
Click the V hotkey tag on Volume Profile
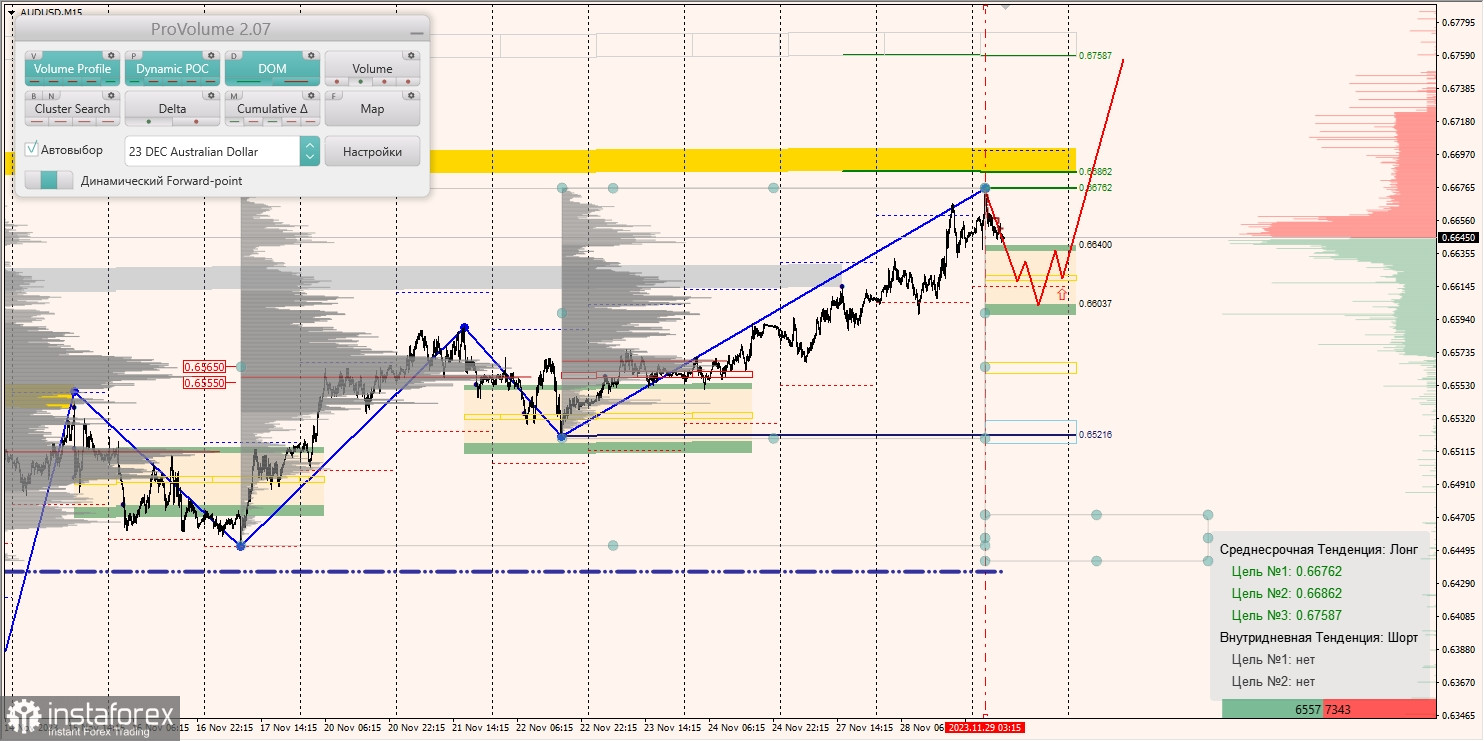pyautogui.click(x=34, y=56)
